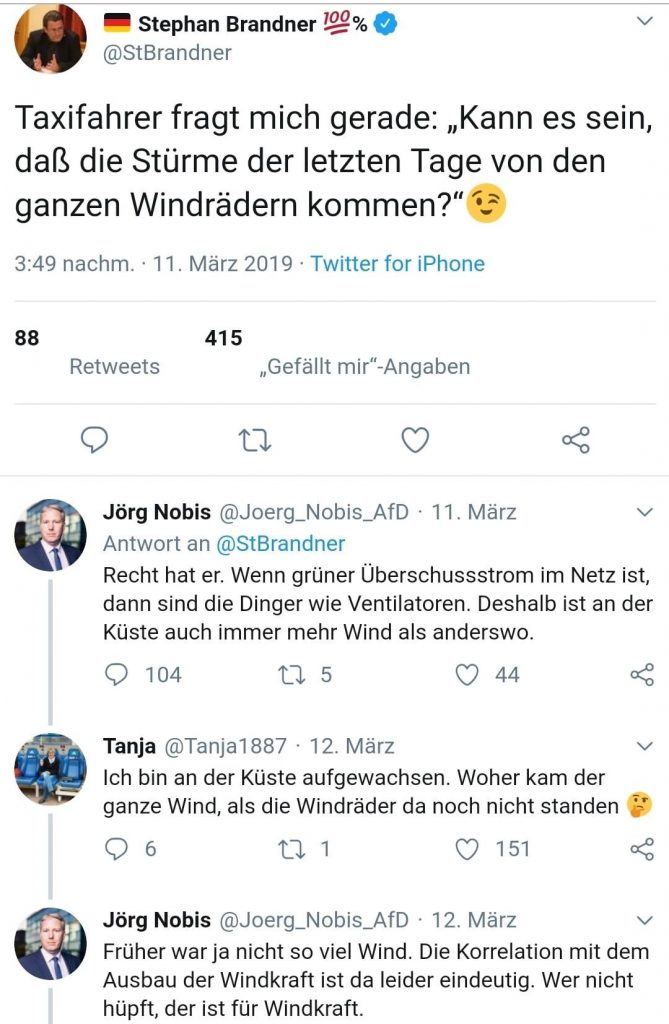
Task: Like Jörg Nobis's reply with 44 likes
Action: click(x=467, y=675)
